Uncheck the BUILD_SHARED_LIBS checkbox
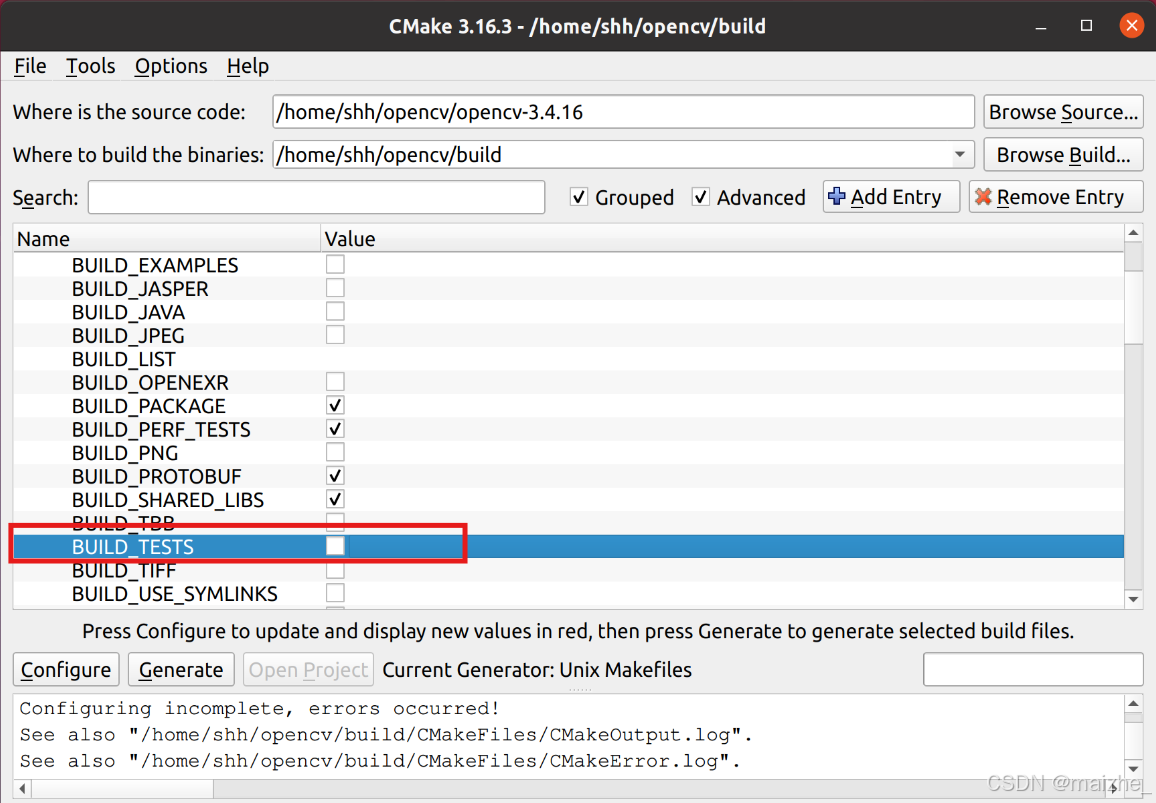 pos(335,499)
